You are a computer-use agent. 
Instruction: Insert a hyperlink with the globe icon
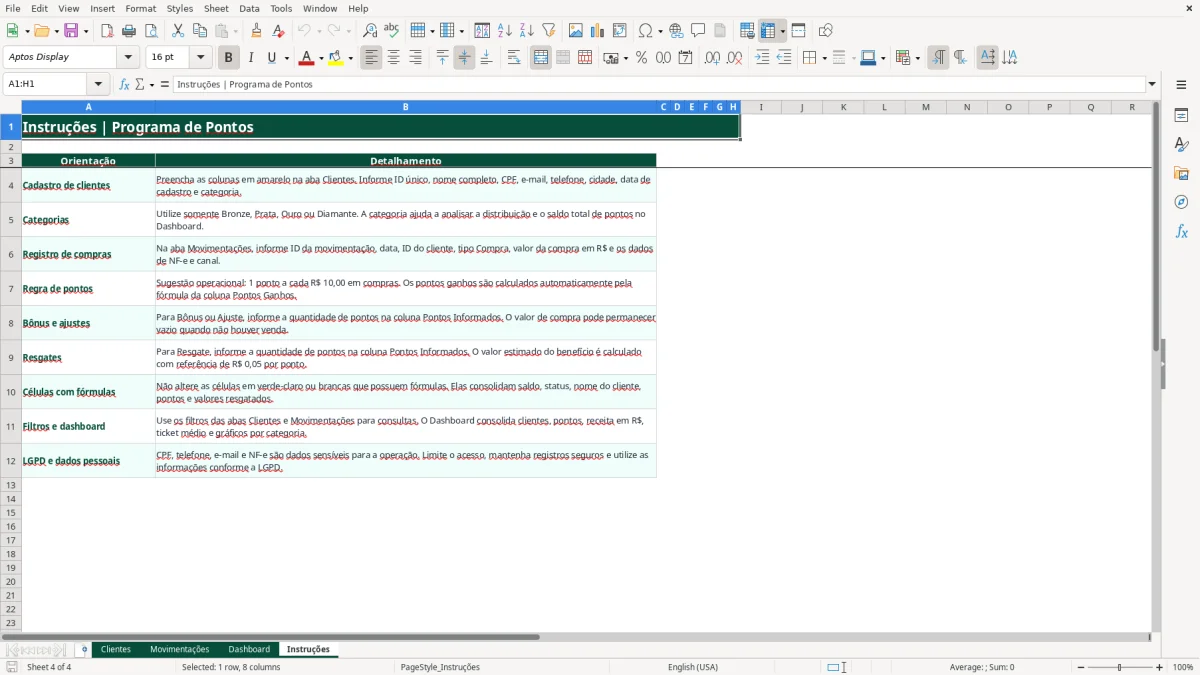click(677, 31)
